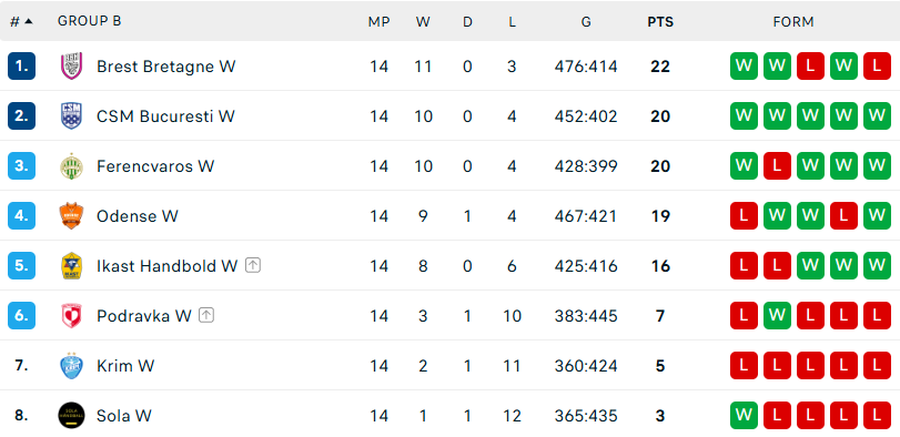Click Brest Bretagne's last form result L
The image size is (900, 437).
877,66
